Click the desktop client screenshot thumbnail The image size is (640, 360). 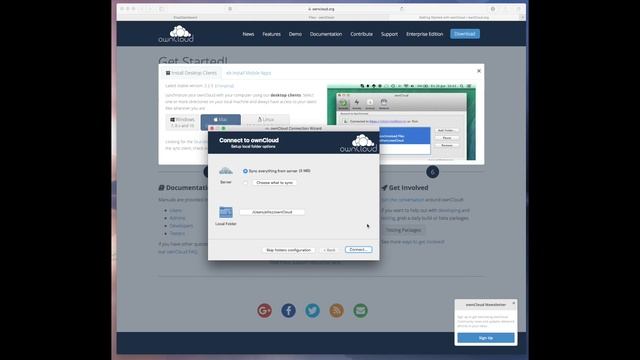pyautogui.click(x=401, y=122)
